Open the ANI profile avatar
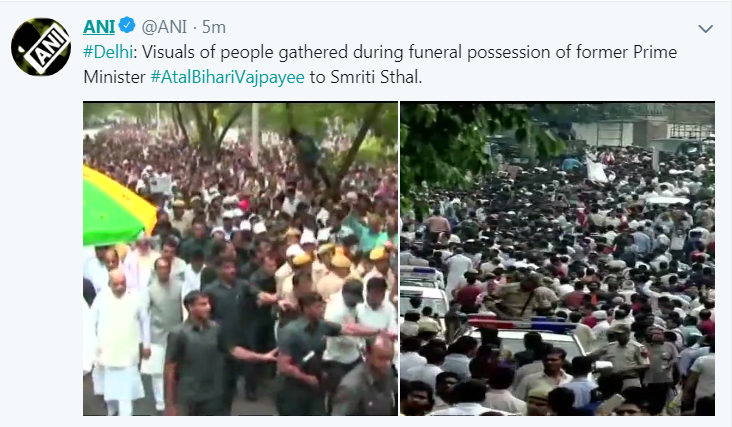This screenshot has height=427, width=732. point(41,47)
